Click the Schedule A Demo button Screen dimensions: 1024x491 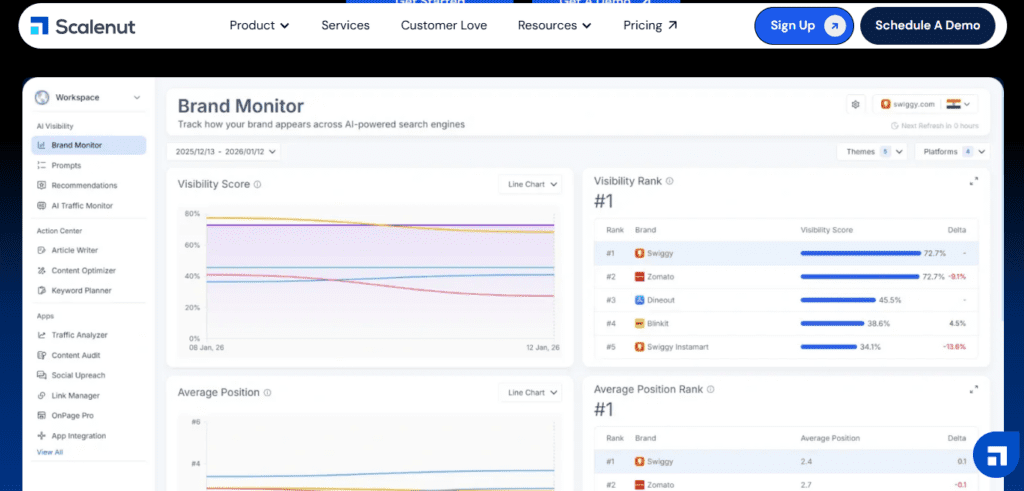point(927,26)
